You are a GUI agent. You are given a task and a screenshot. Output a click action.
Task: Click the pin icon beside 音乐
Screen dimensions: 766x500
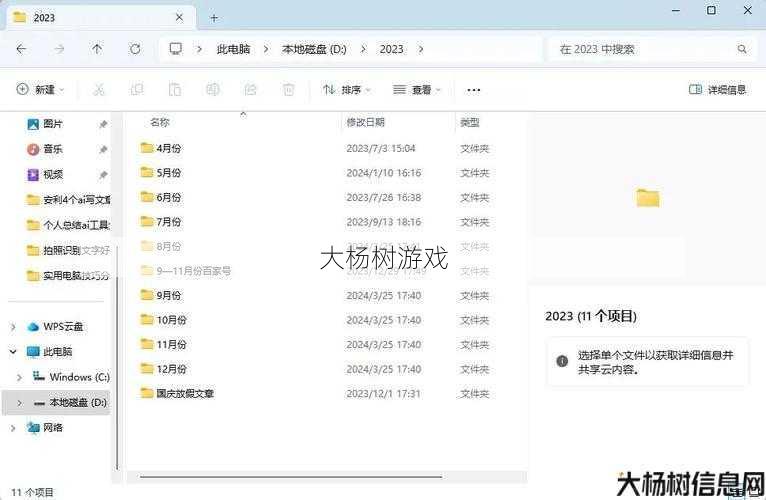click(103, 150)
